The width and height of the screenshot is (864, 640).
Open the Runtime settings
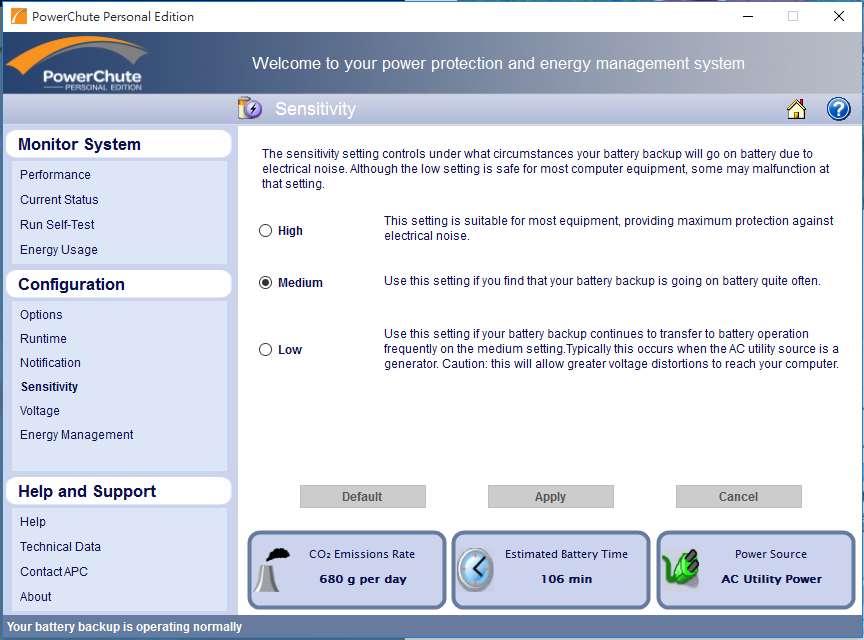coord(43,338)
